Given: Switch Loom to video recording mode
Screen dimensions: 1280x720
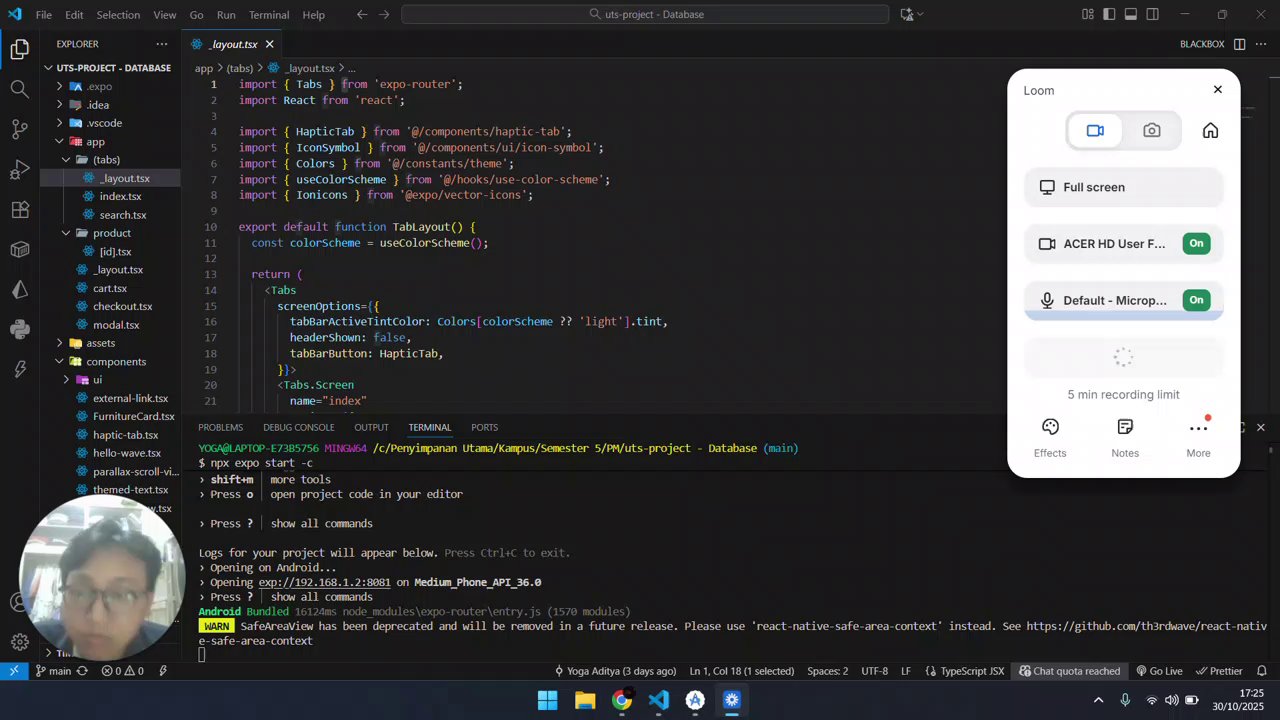Looking at the screenshot, I should [x=1095, y=131].
